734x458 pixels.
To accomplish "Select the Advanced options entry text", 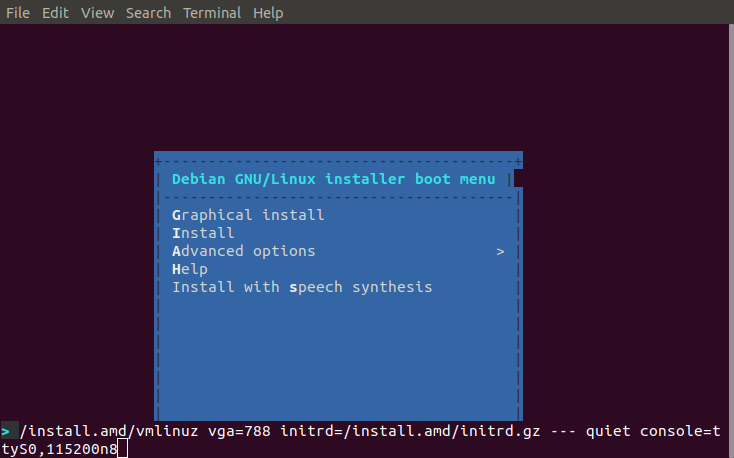I will coord(243,251).
